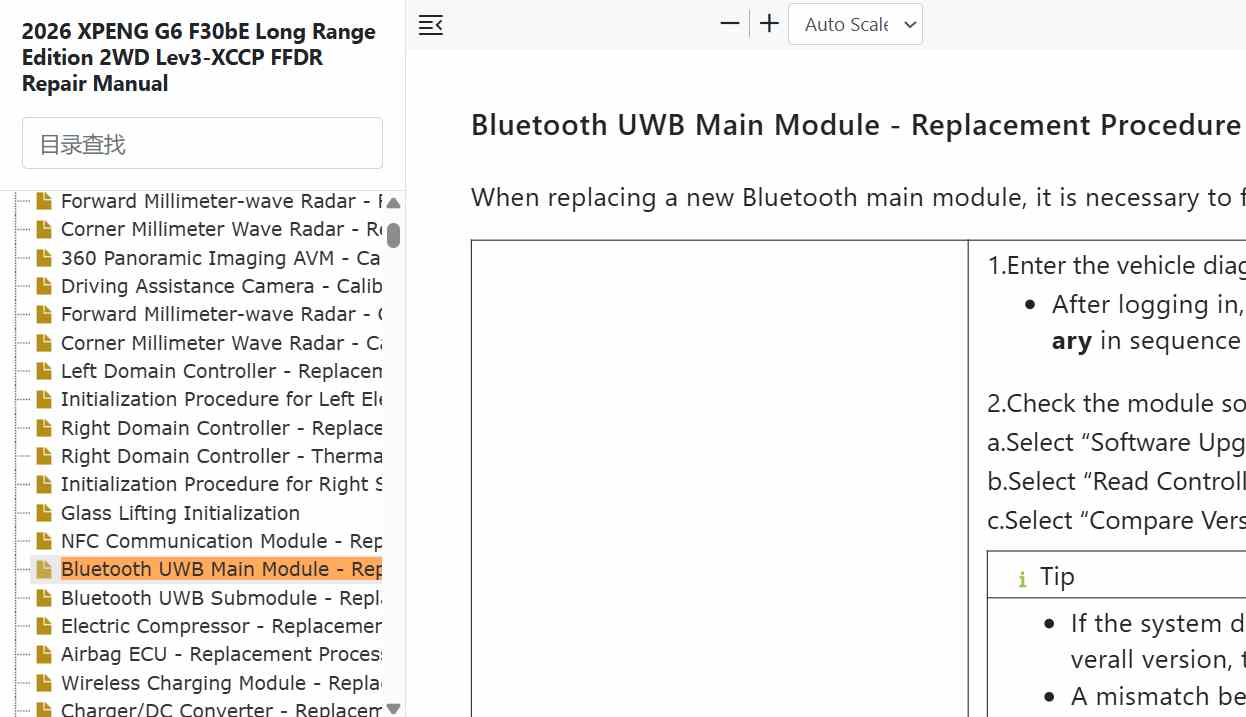Click step text 'a.Select “Software Upg'
Screen dimensions: 1246x717
coord(1116,442)
